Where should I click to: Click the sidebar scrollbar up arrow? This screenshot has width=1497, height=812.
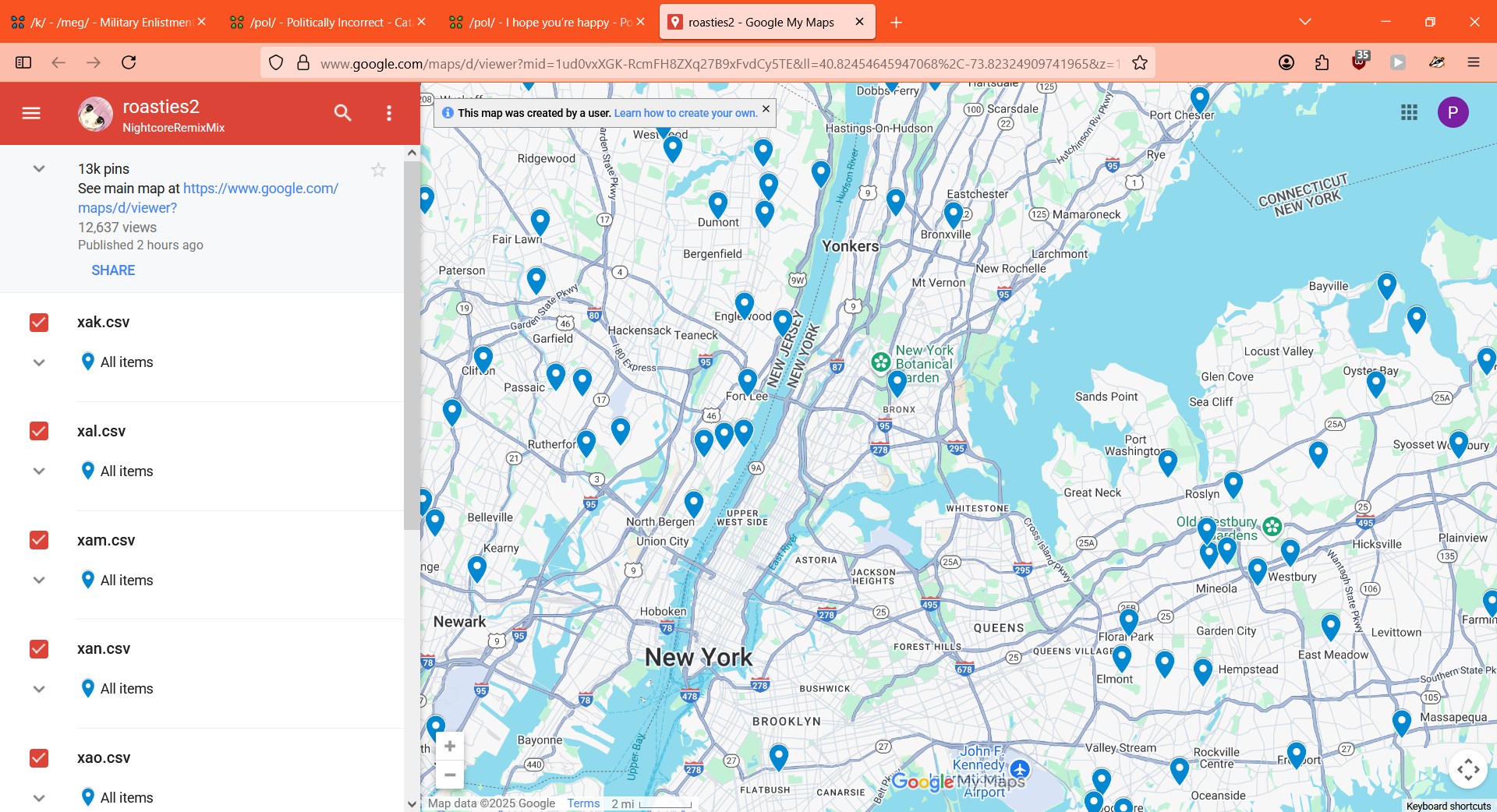click(x=412, y=153)
